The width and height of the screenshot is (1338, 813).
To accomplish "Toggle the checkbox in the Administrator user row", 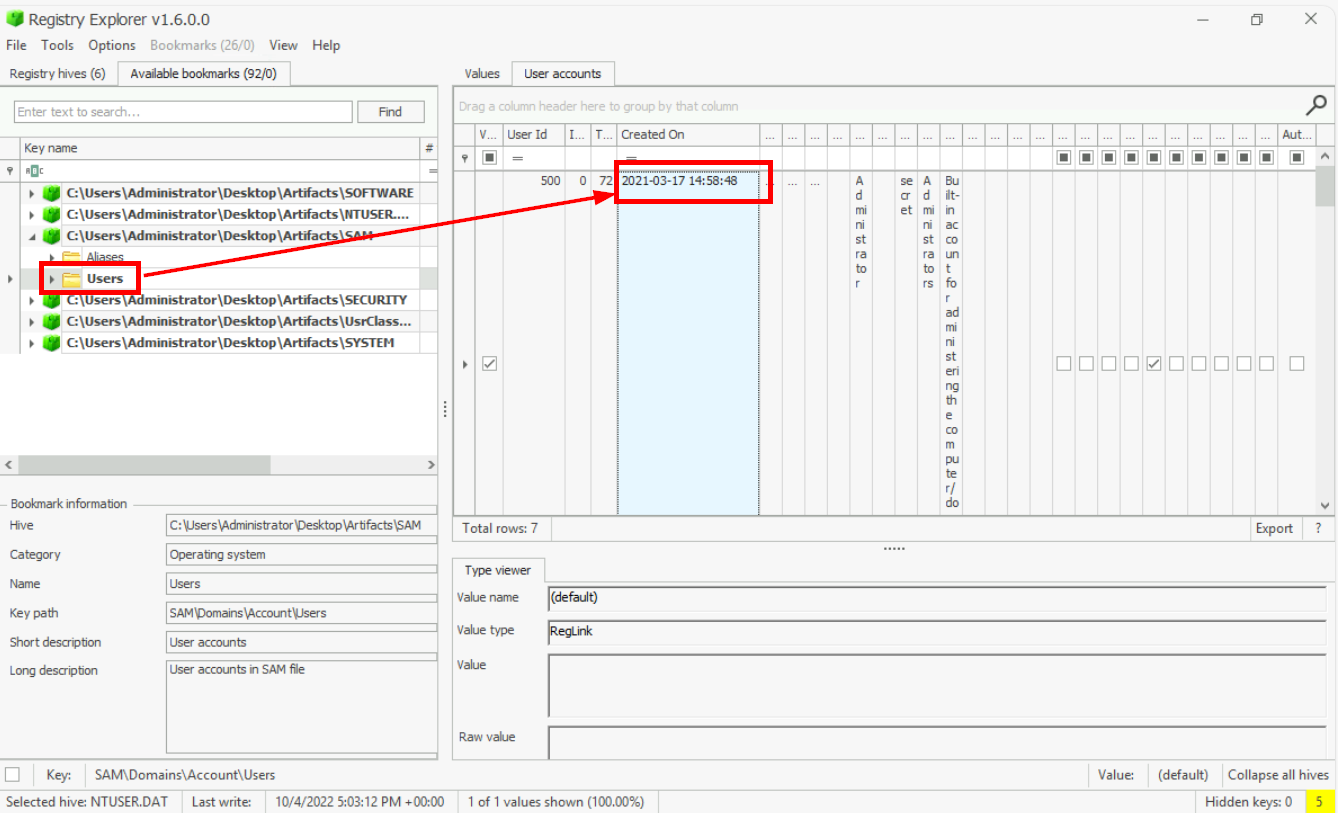I will click(489, 364).
